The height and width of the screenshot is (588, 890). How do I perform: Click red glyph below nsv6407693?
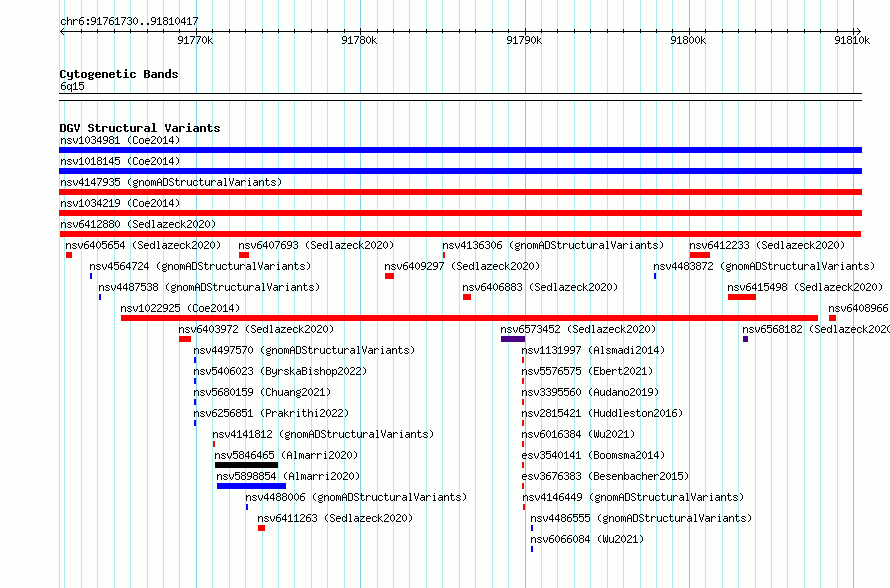pyautogui.click(x=244, y=255)
